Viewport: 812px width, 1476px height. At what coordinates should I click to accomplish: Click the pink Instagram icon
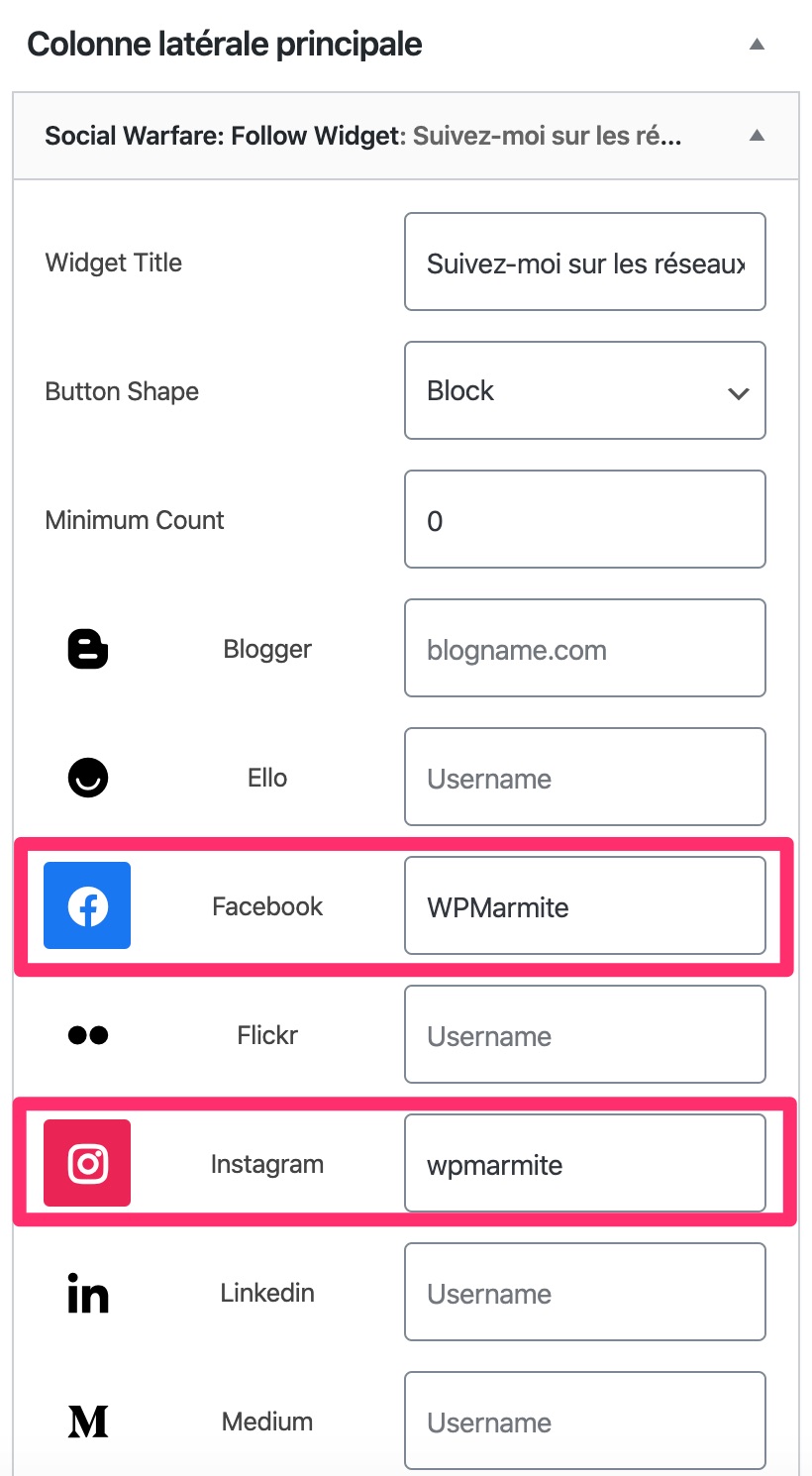87,1164
